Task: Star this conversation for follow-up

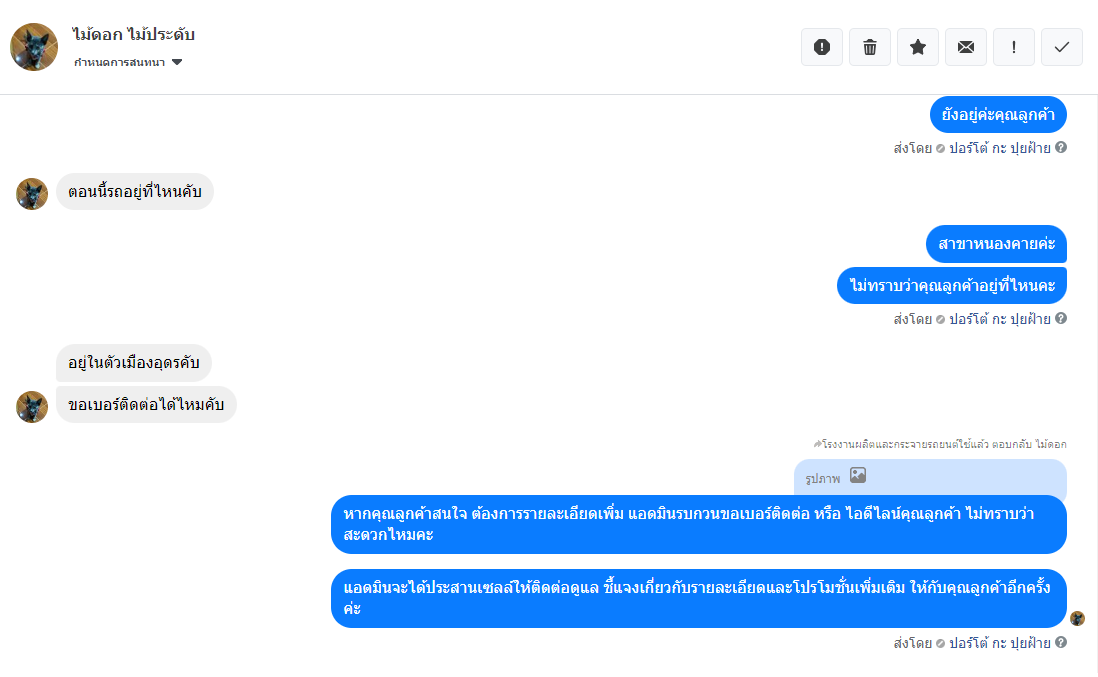Action: click(x=917, y=47)
